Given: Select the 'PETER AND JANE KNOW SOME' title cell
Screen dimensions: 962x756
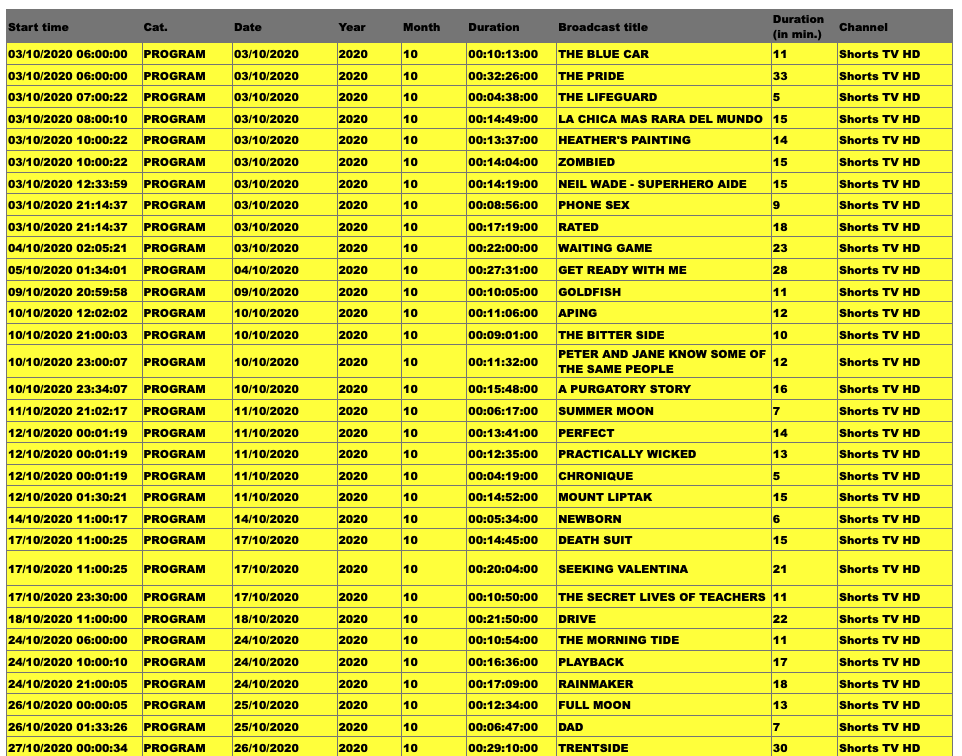Looking at the screenshot, I should tap(662, 362).
